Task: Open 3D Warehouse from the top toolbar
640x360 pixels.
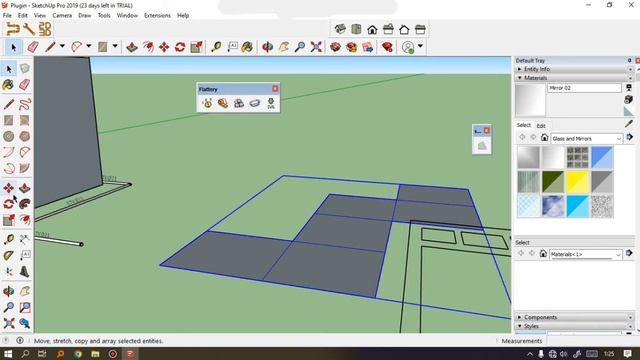Action: click(335, 47)
